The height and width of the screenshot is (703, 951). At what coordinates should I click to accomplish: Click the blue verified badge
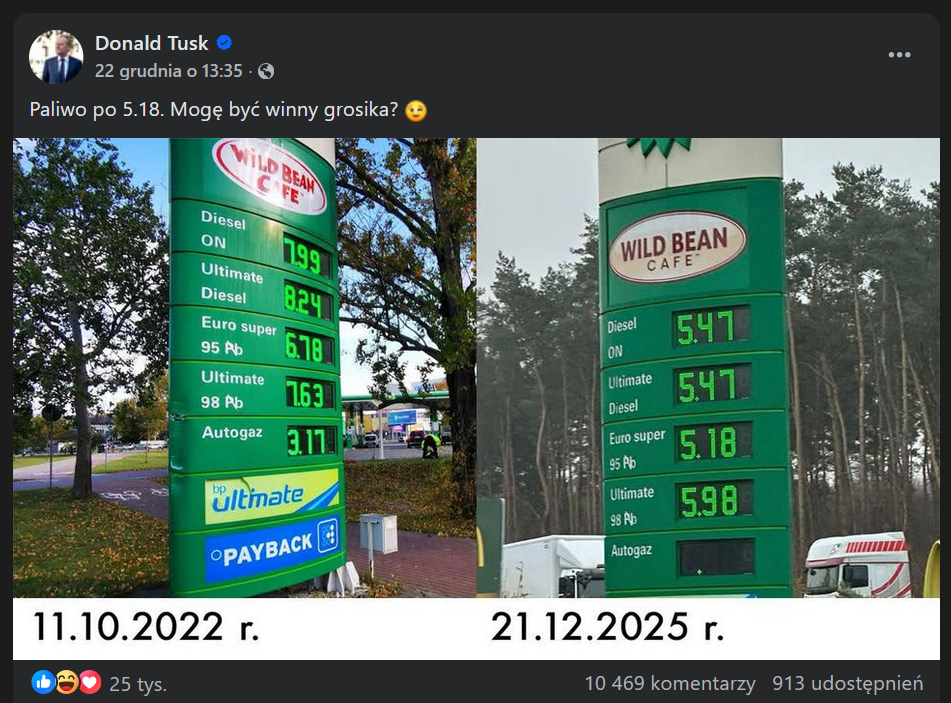pyautogui.click(x=225, y=43)
